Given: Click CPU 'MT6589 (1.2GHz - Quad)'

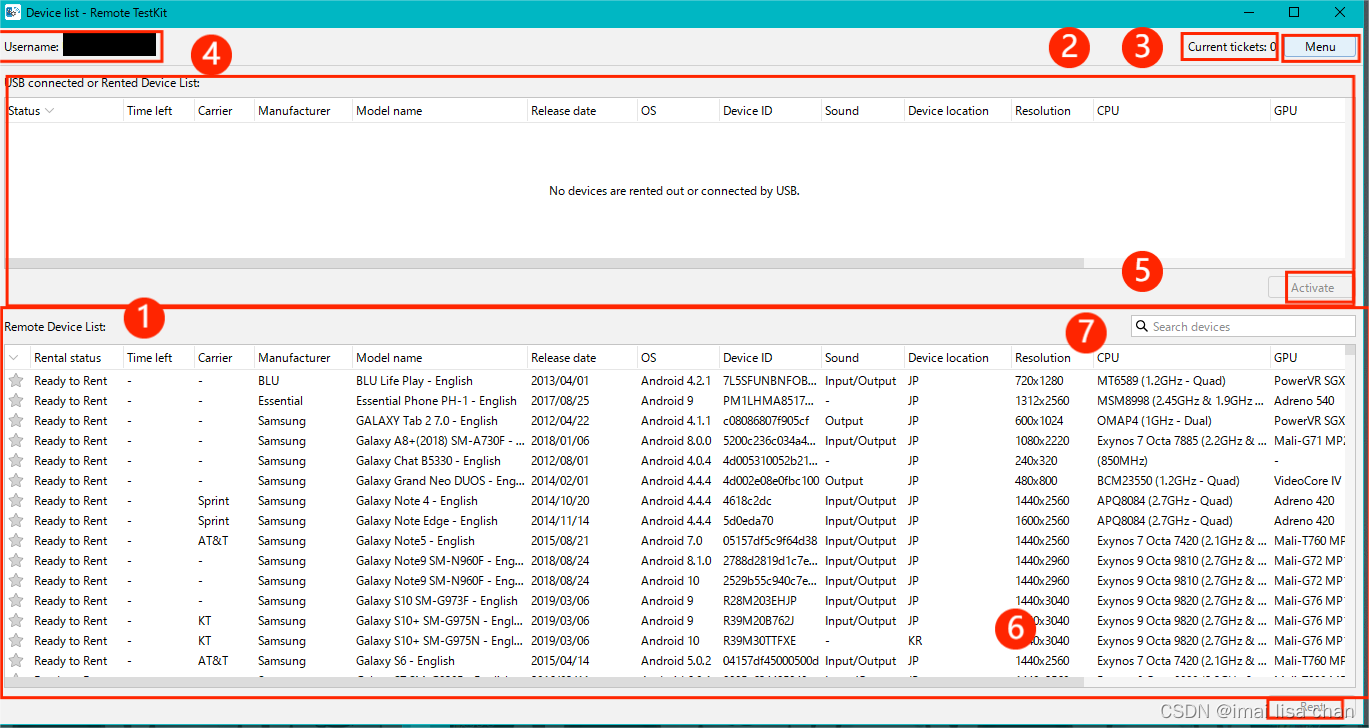Looking at the screenshot, I should pos(1161,380).
